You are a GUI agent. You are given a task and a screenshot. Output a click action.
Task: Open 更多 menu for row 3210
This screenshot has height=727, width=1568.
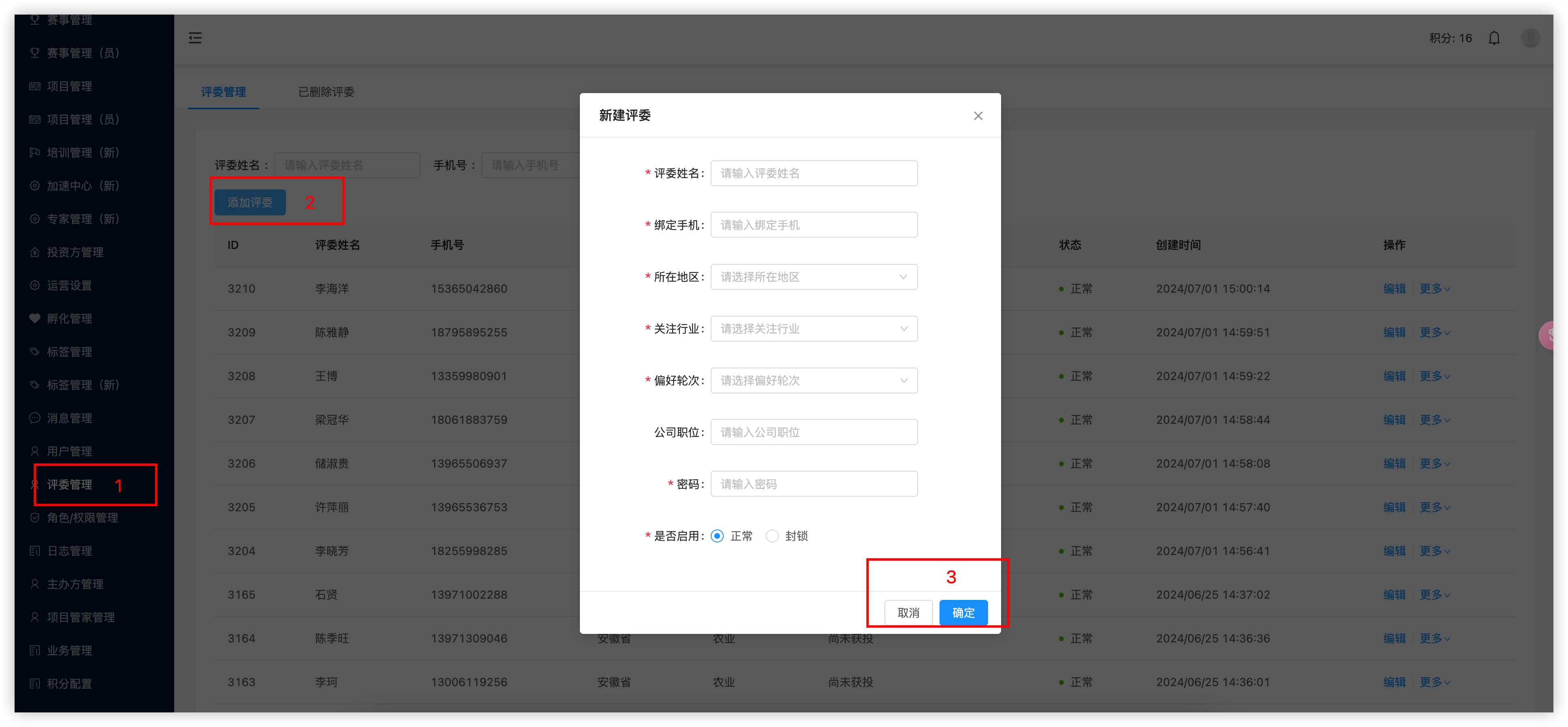(1434, 288)
